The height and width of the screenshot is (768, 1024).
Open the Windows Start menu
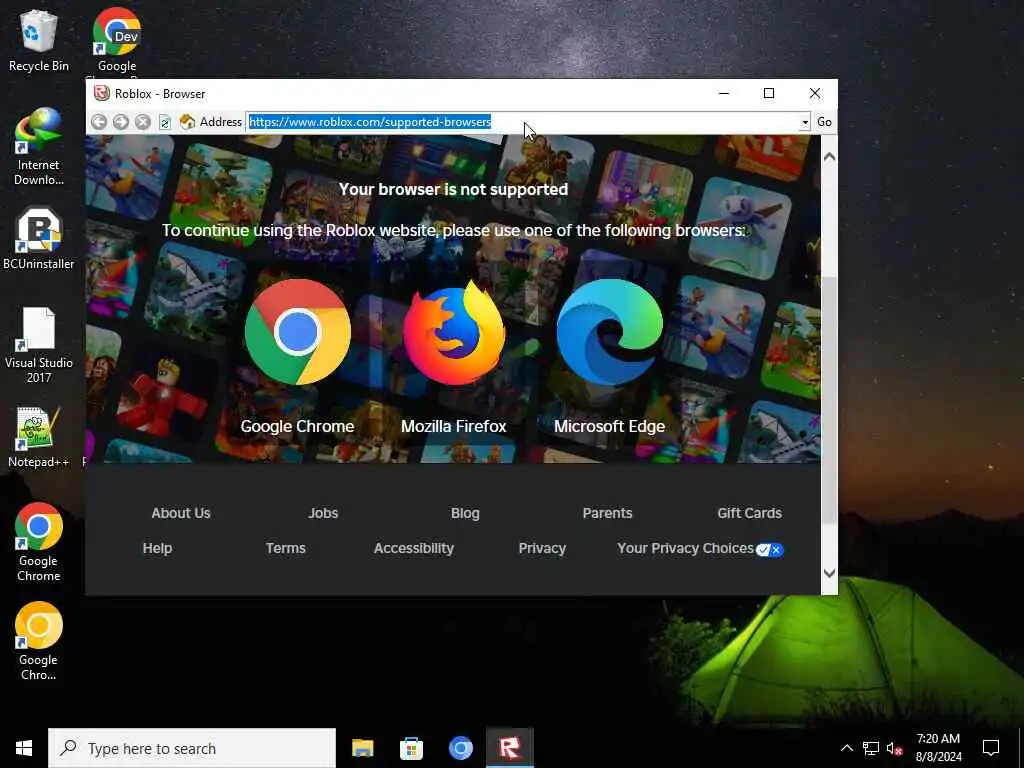click(24, 748)
